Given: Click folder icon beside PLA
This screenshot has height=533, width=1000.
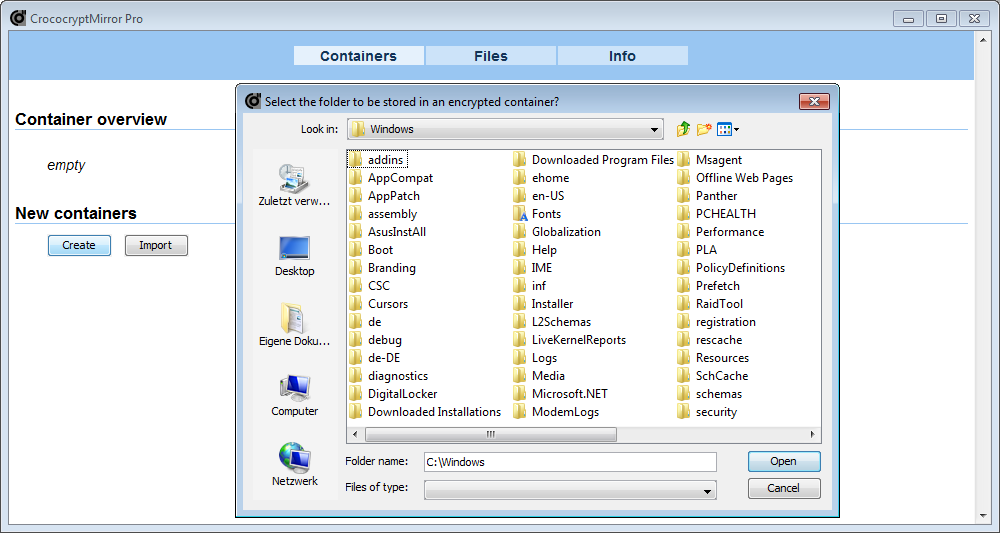Looking at the screenshot, I should tap(684, 249).
